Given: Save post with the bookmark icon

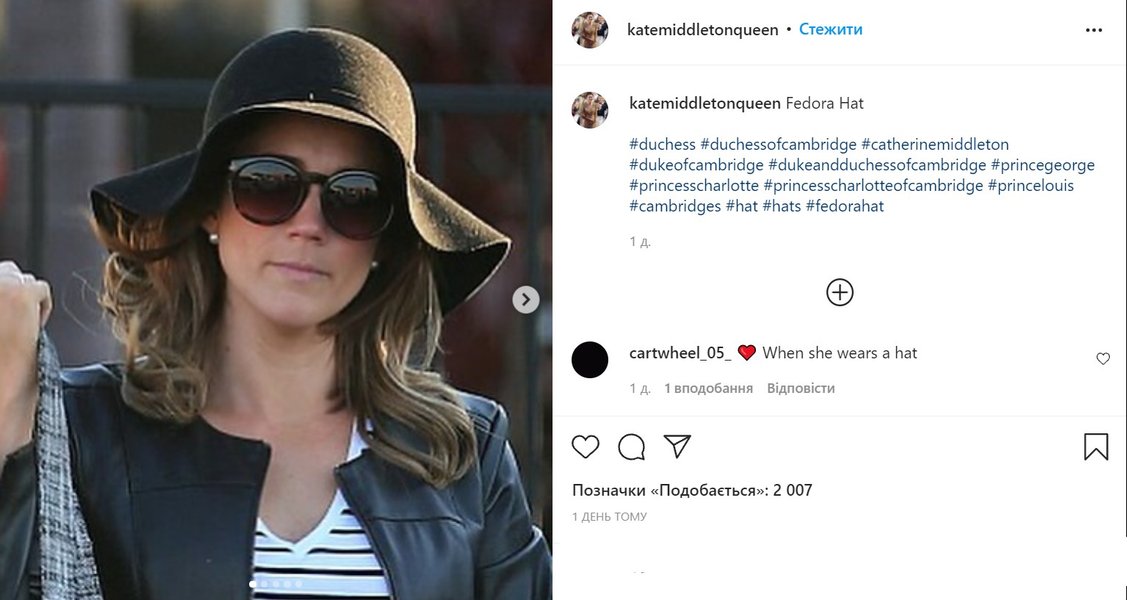Looking at the screenshot, I should (1096, 447).
